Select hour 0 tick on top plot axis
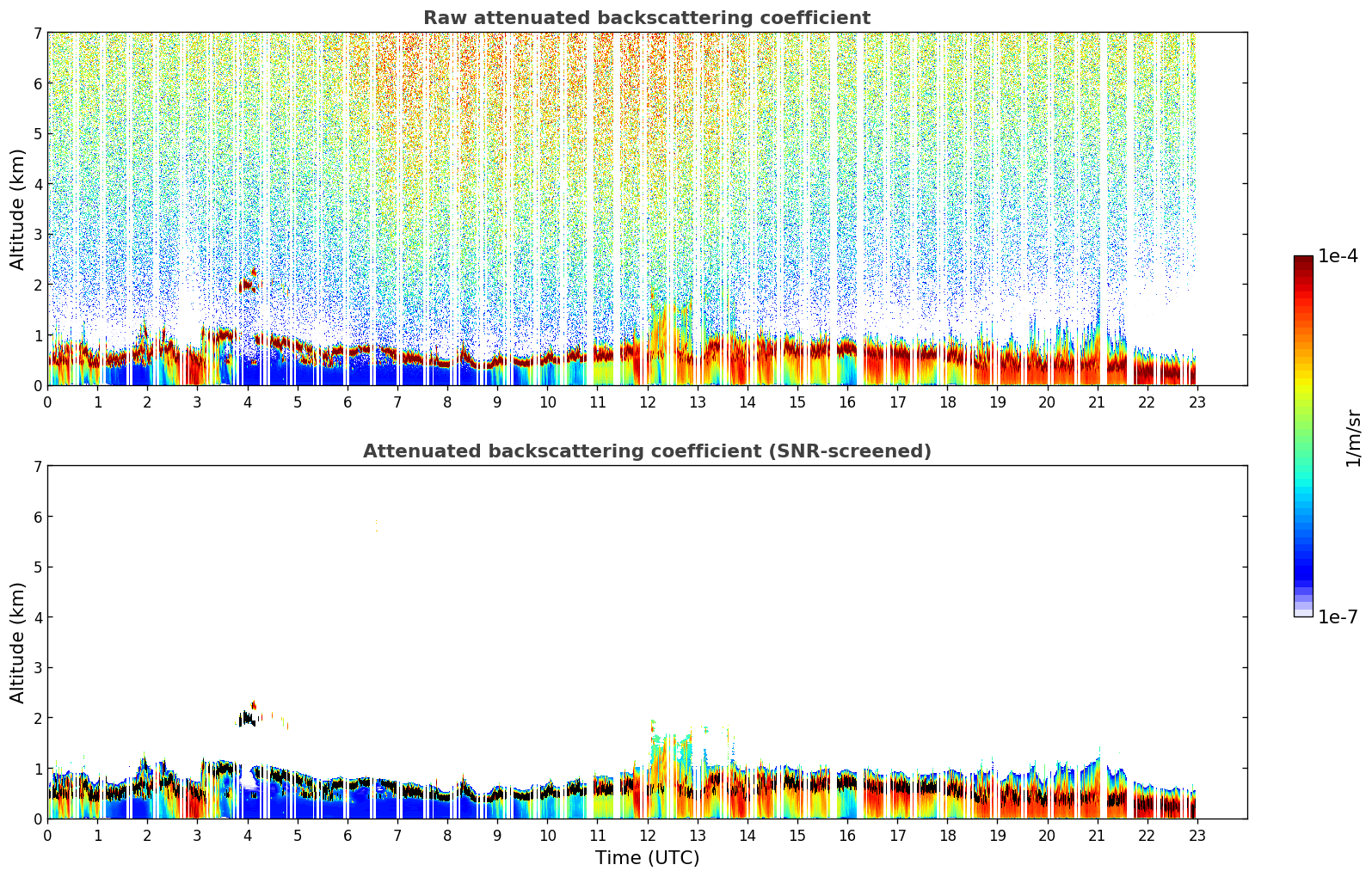The image size is (1372, 877). pyautogui.click(x=47, y=402)
